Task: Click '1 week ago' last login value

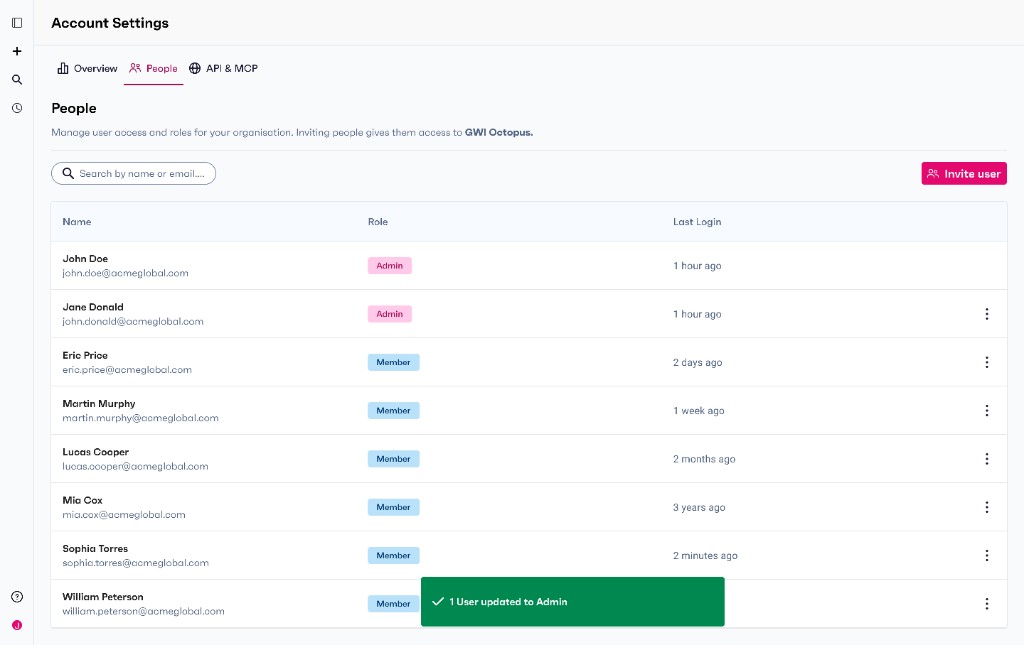Action: pyautogui.click(x=699, y=411)
